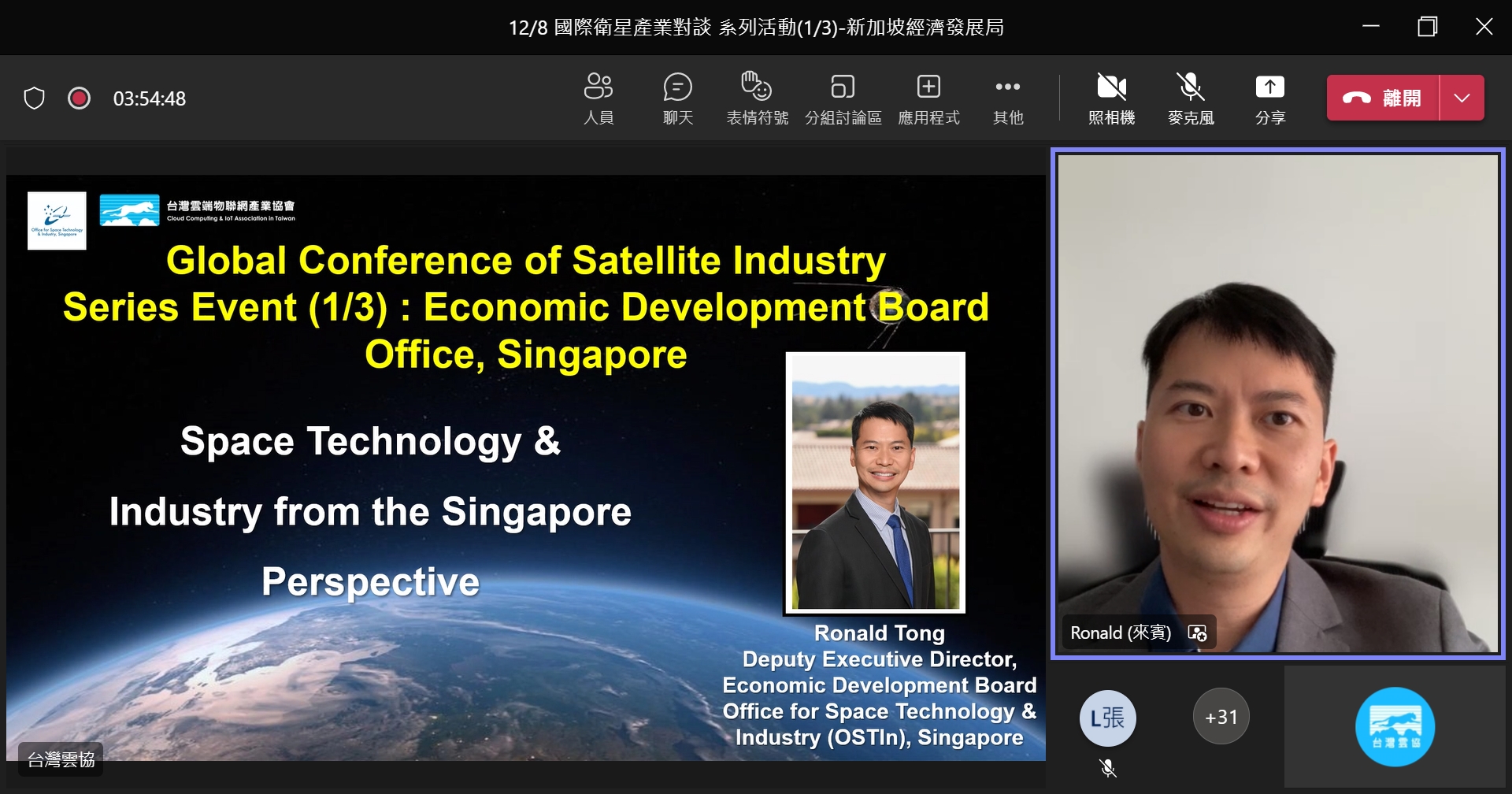Open the Reactions (表情符號) menu
The width and height of the screenshot is (1512, 794).
[x=757, y=98]
